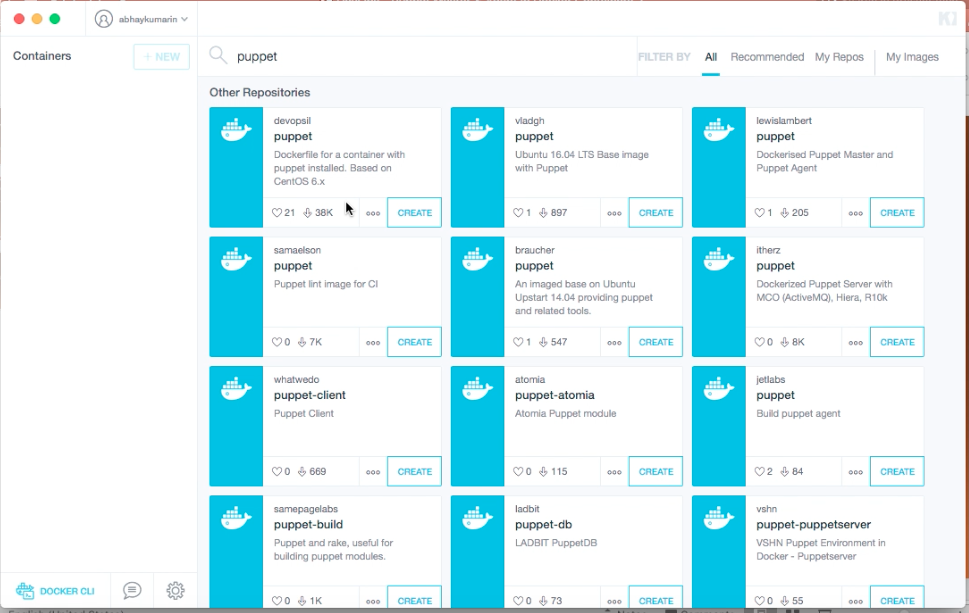The width and height of the screenshot is (969, 613).
Task: Click the download icon on samaelson puppet
Action: (x=302, y=342)
